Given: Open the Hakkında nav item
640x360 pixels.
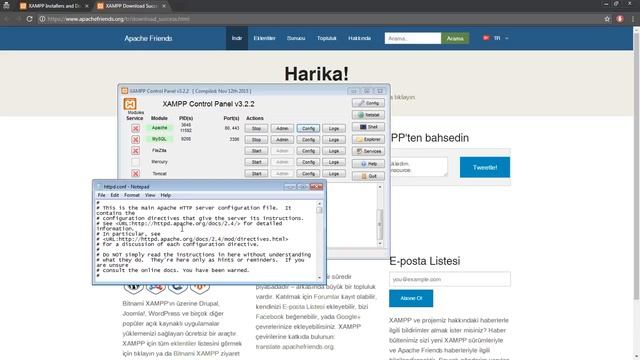Looking at the screenshot, I should point(360,38).
